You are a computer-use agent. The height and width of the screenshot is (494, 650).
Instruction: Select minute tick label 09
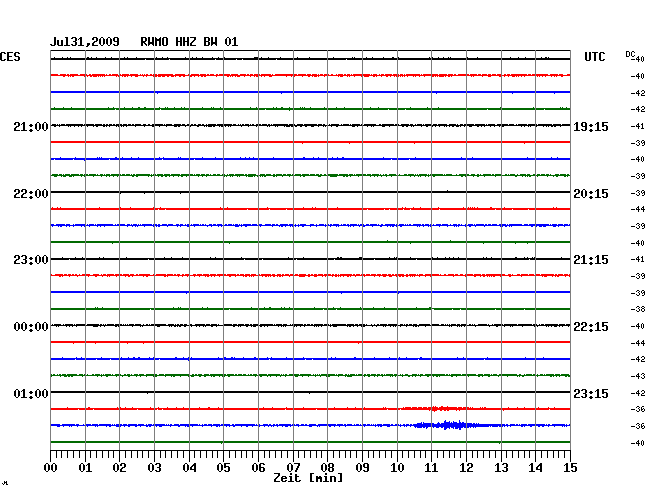tap(362, 468)
